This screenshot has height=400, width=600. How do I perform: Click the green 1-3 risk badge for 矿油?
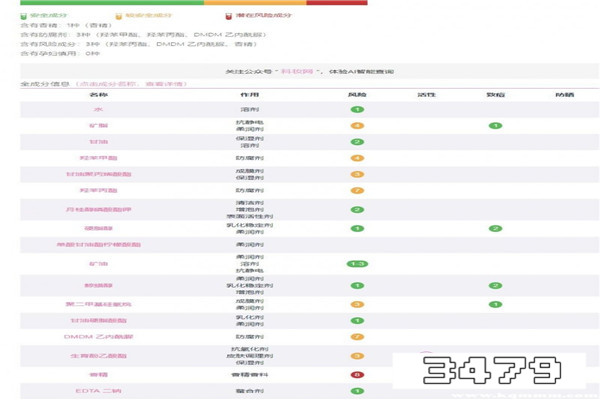click(357, 264)
